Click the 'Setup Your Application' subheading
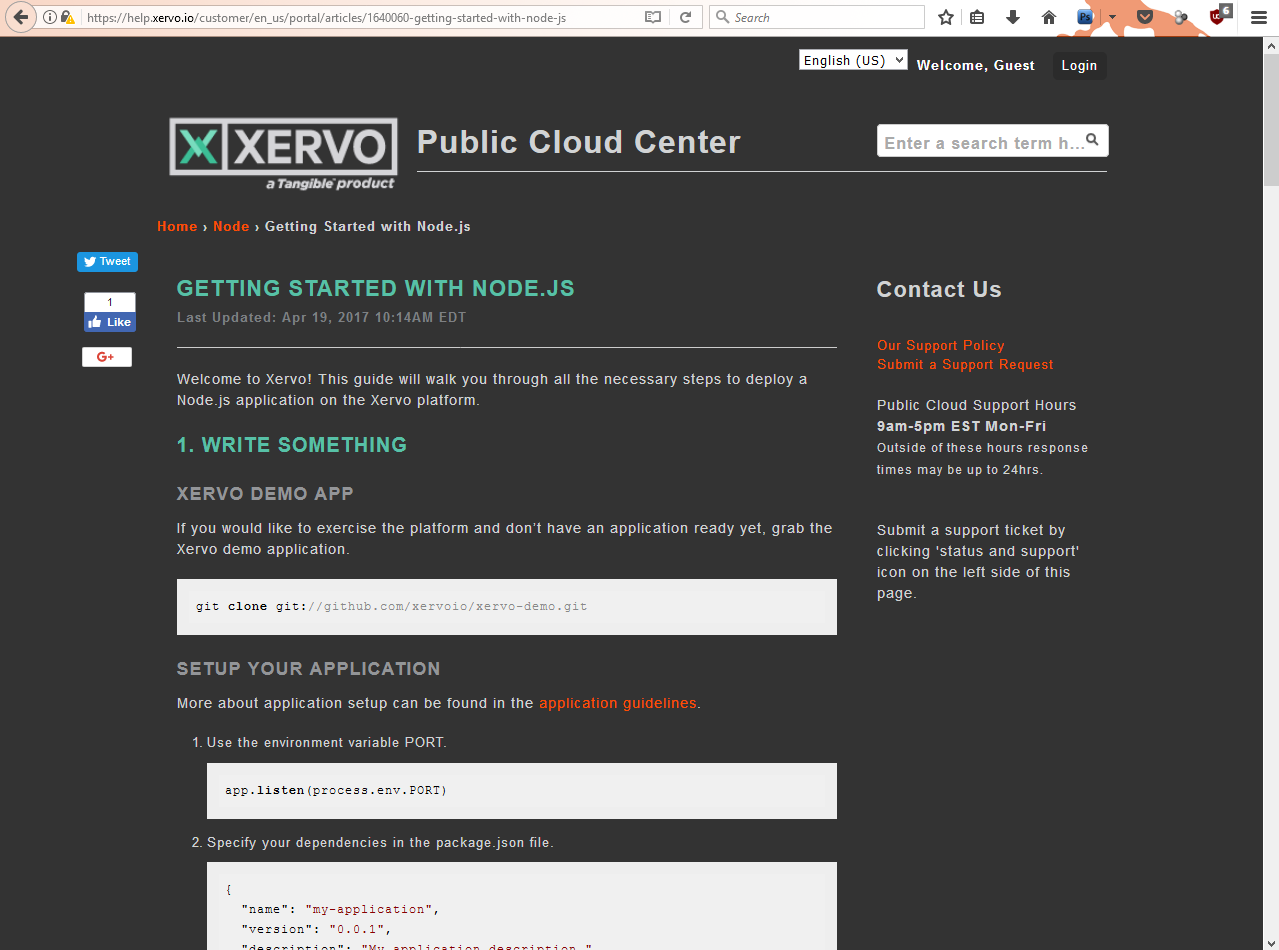This screenshot has width=1279, height=950. coord(309,669)
